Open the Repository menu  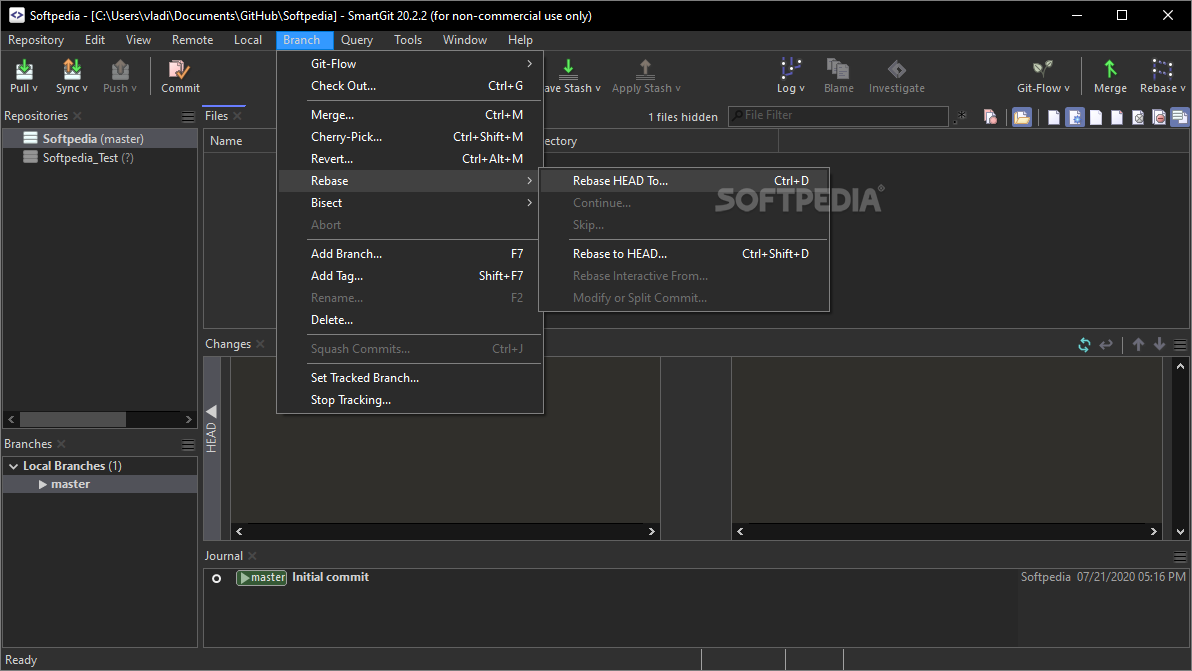[36, 40]
